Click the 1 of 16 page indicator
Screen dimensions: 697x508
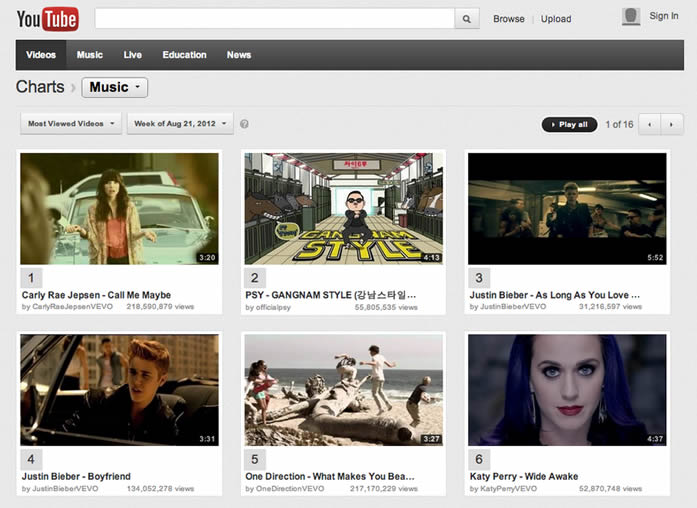coord(619,124)
